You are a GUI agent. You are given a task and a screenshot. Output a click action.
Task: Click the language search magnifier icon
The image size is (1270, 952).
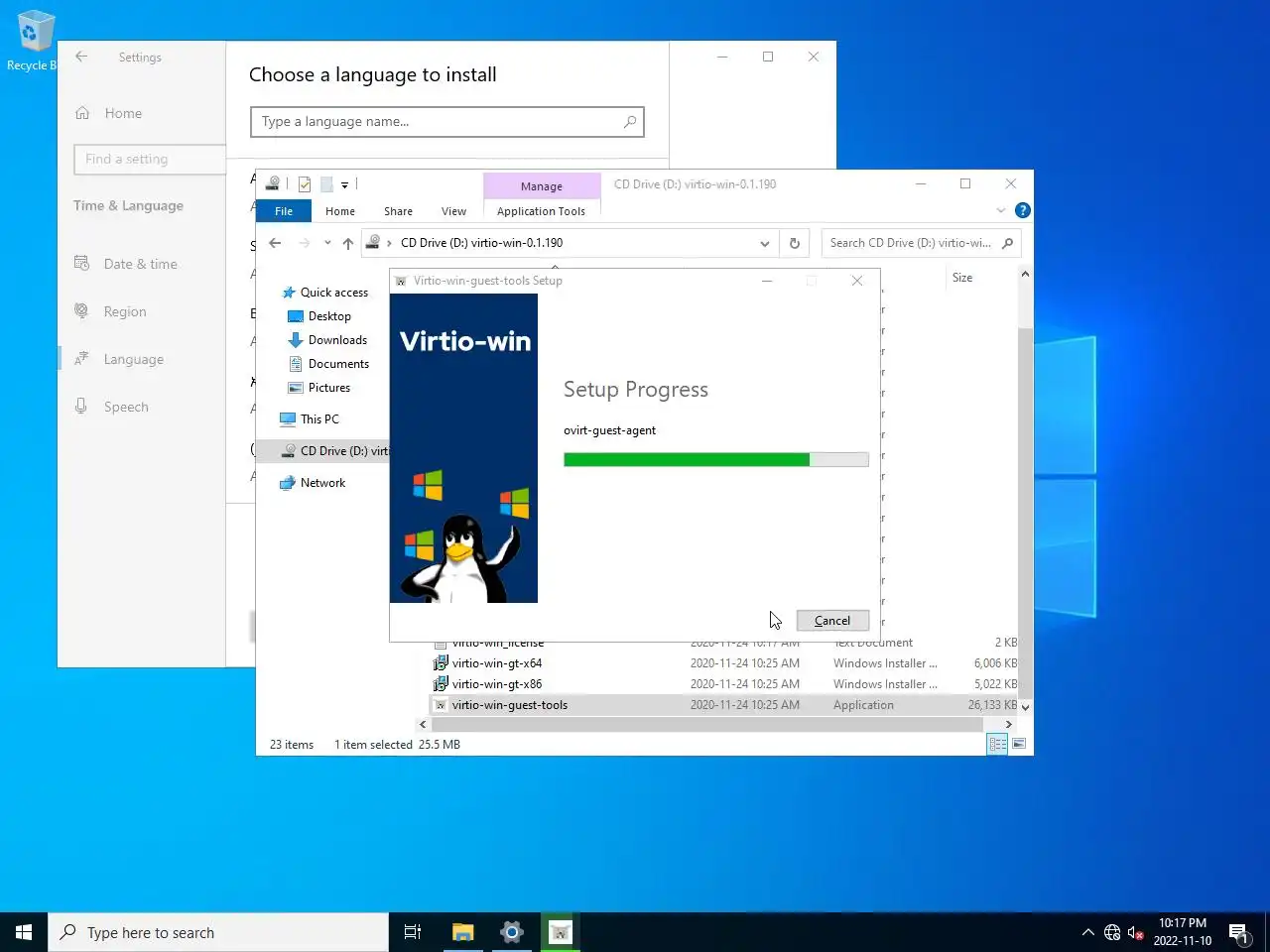point(629,122)
